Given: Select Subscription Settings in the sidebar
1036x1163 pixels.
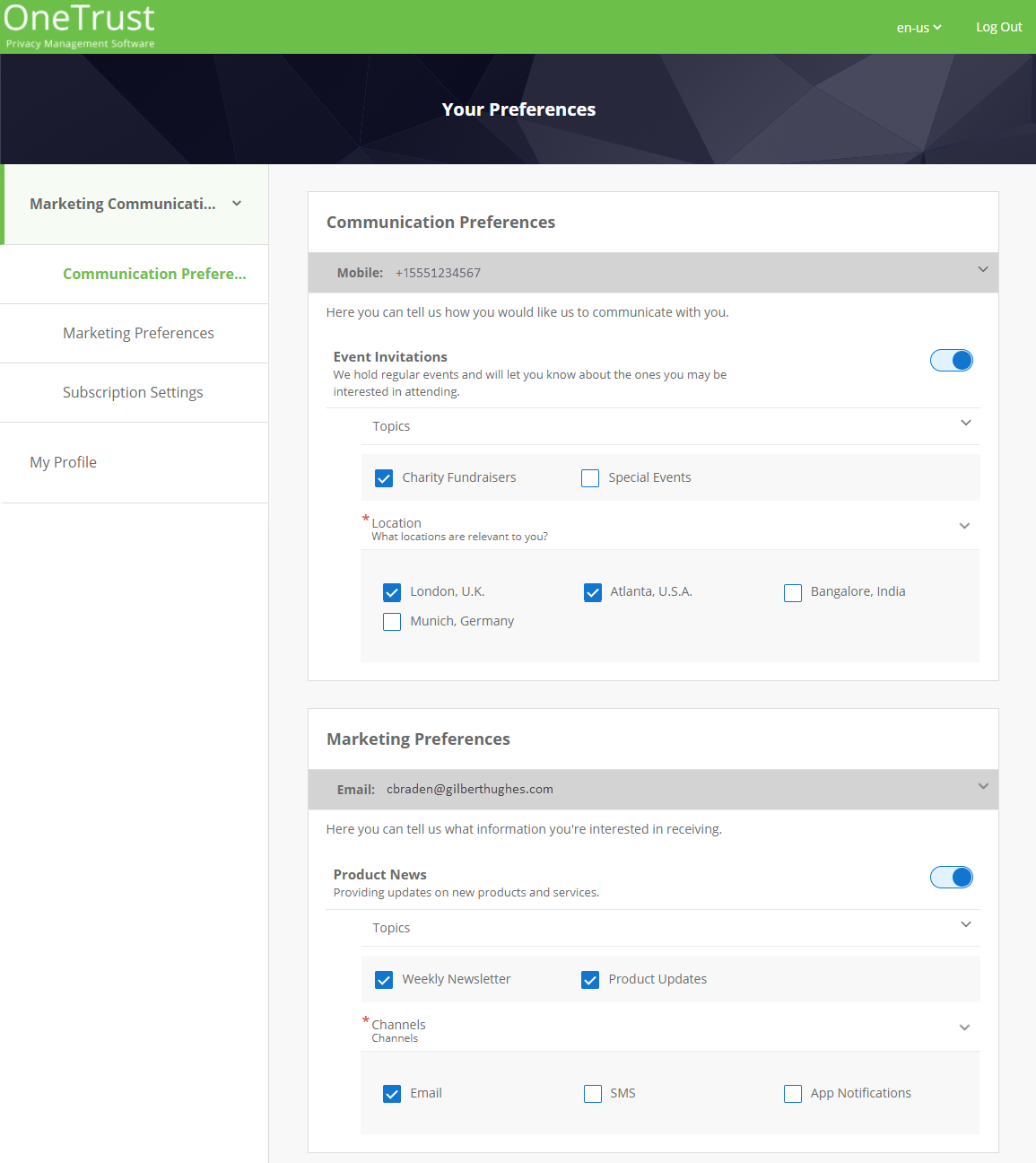Looking at the screenshot, I should point(133,392).
